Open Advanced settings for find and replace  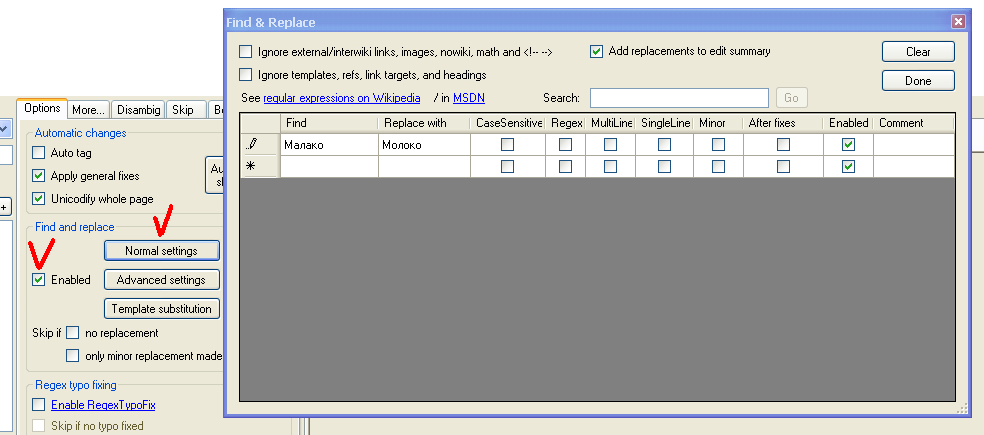tap(161, 279)
